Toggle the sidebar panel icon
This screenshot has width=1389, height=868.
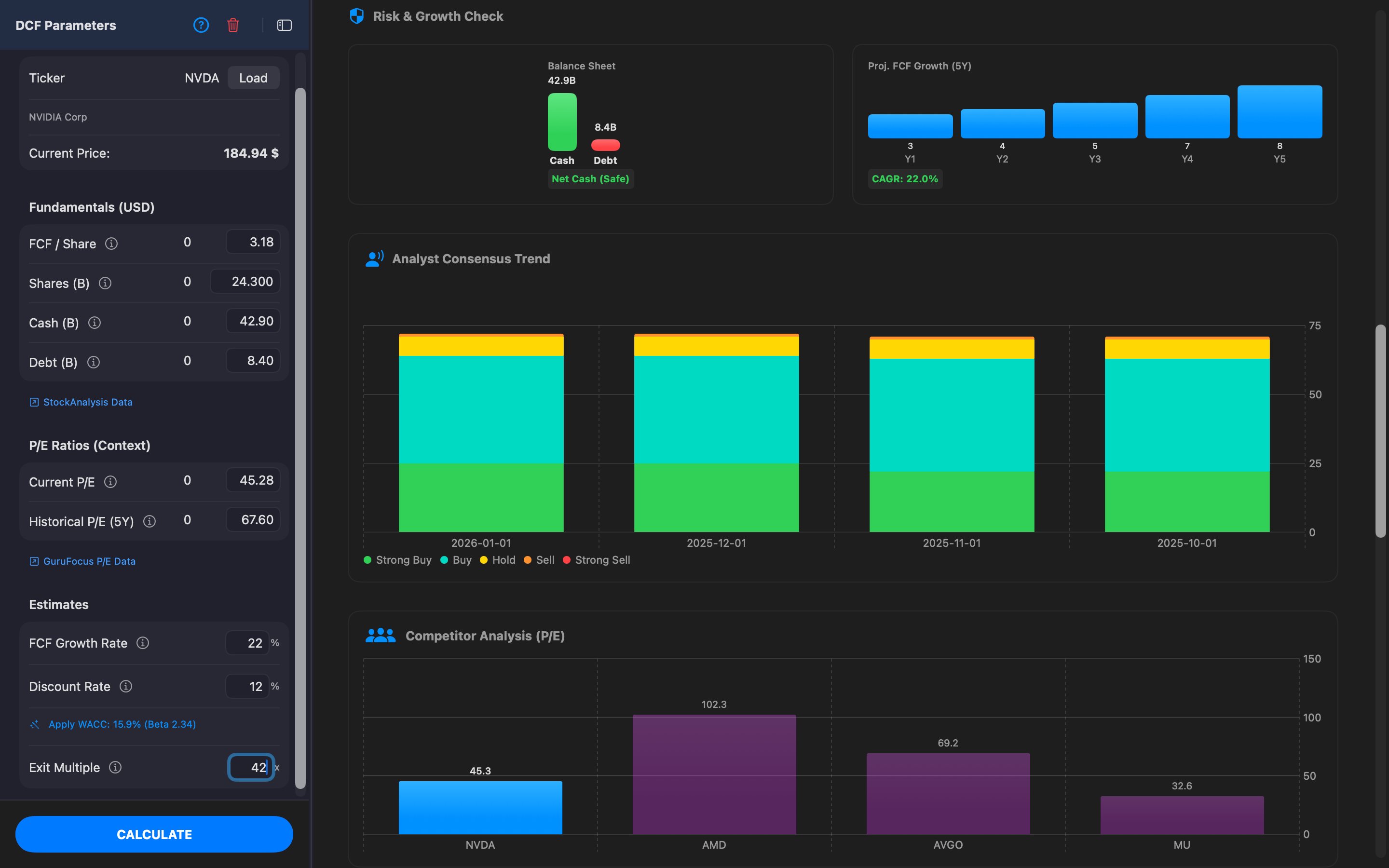(284, 25)
